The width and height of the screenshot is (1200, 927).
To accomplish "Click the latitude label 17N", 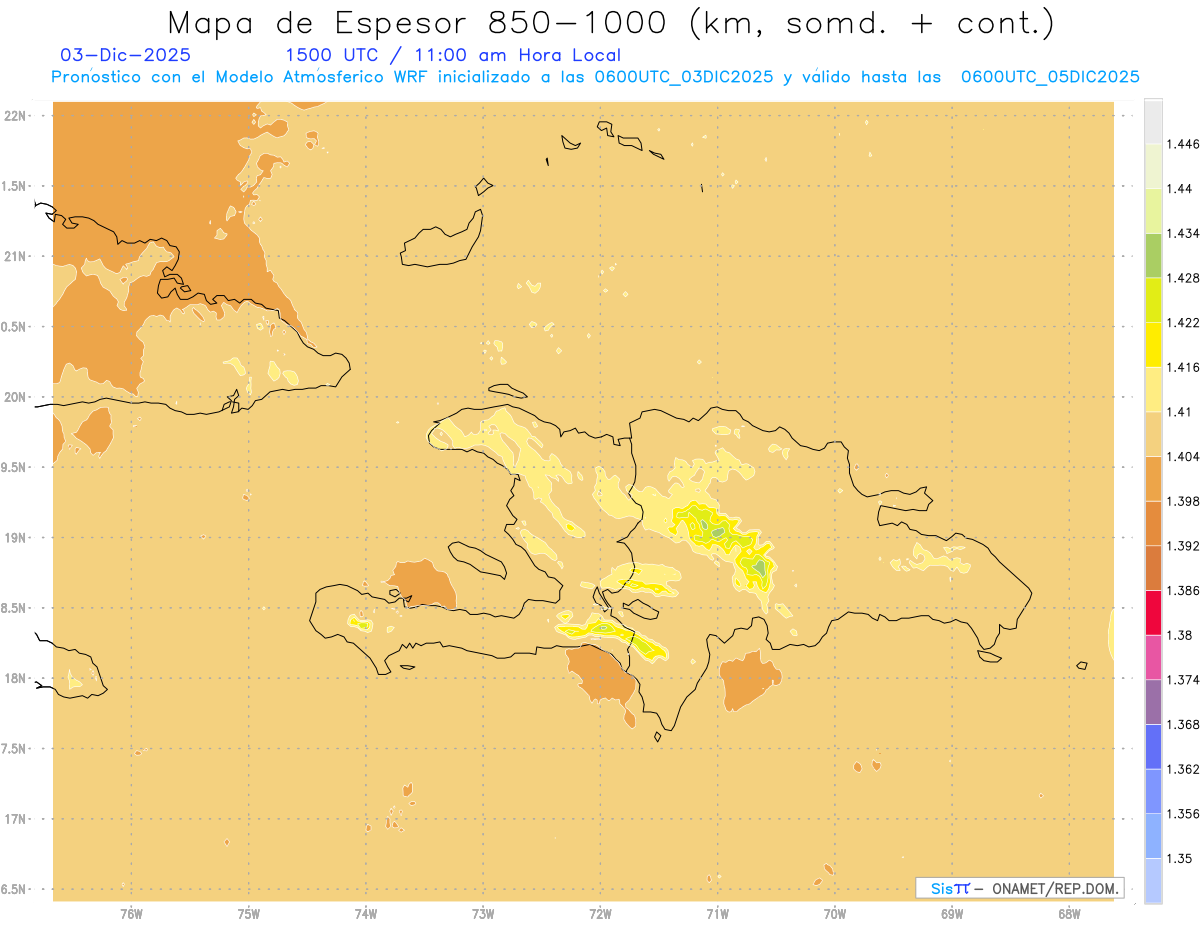I will [x=14, y=819].
